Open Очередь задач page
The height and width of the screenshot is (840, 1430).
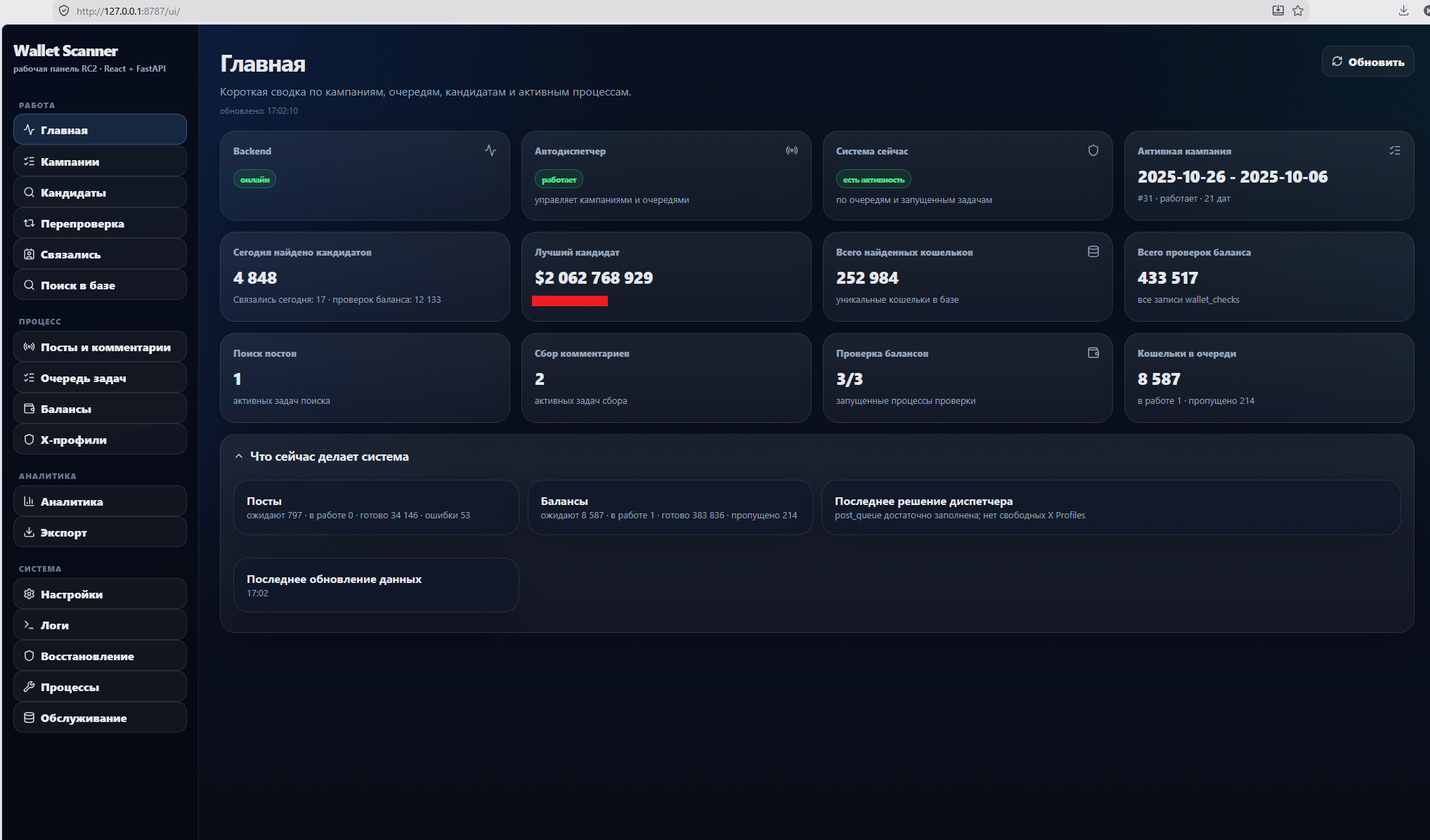click(100, 377)
